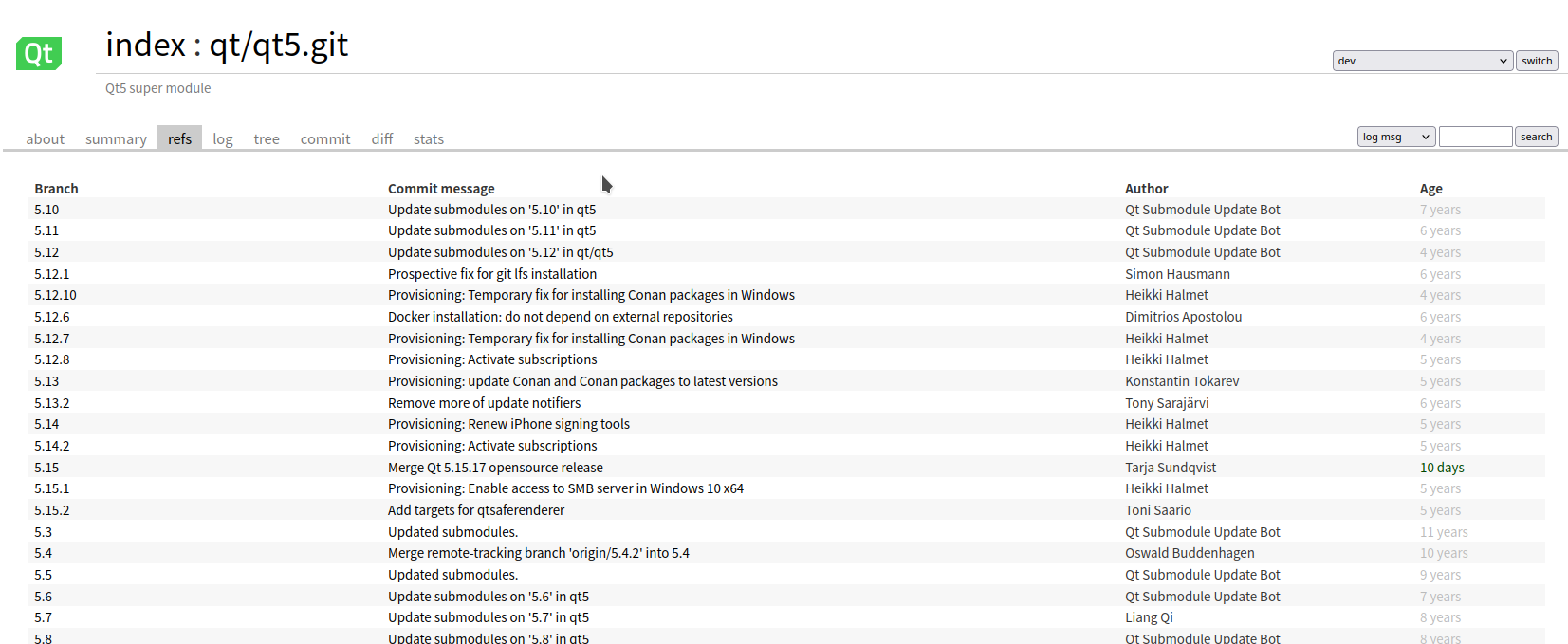Click author name Simon Hausmann
This screenshot has width=1568, height=644.
click(x=1177, y=274)
